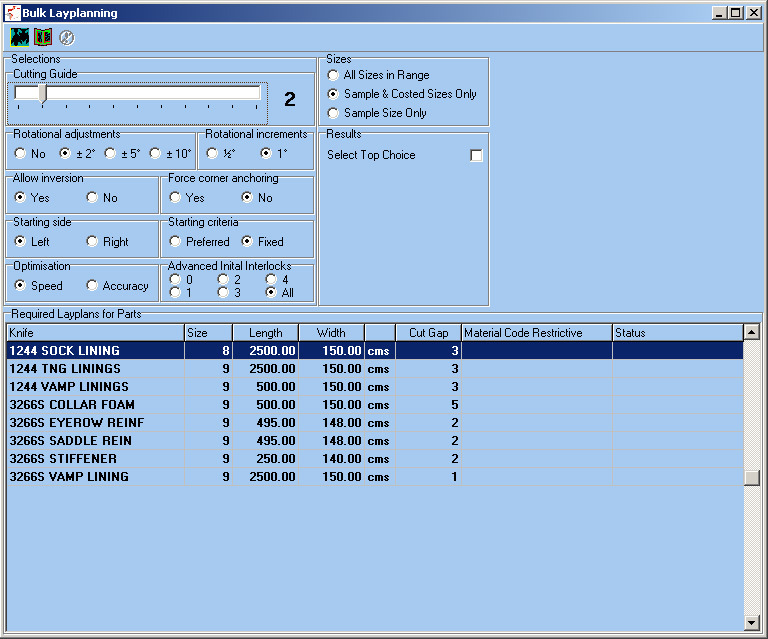This screenshot has height=639, width=768.
Task: Click the Knife column header
Action: [x=96, y=332]
